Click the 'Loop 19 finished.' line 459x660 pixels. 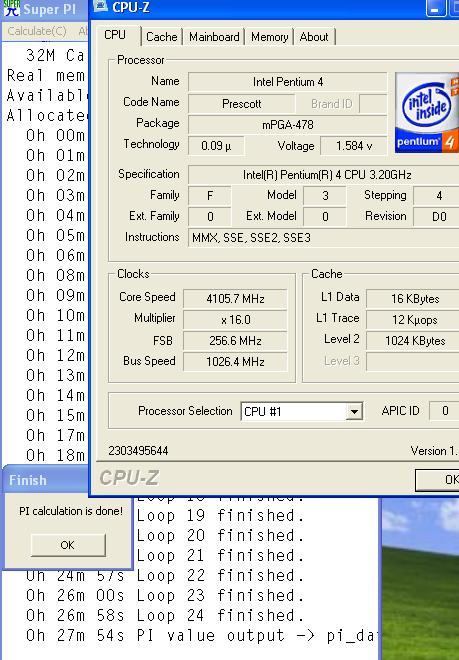click(221, 516)
